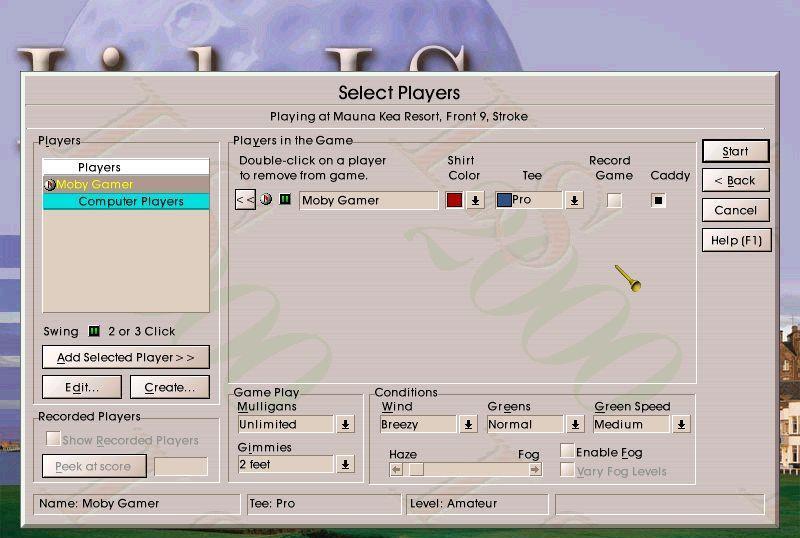Open the Tee dropdown set to Pro
The width and height of the screenshot is (800, 538).
(574, 200)
